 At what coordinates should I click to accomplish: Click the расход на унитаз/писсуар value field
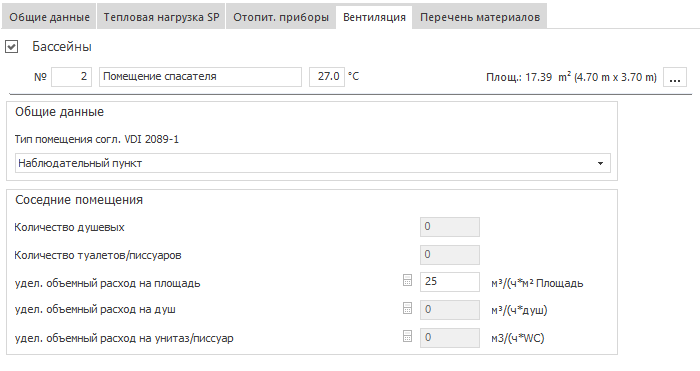point(450,338)
